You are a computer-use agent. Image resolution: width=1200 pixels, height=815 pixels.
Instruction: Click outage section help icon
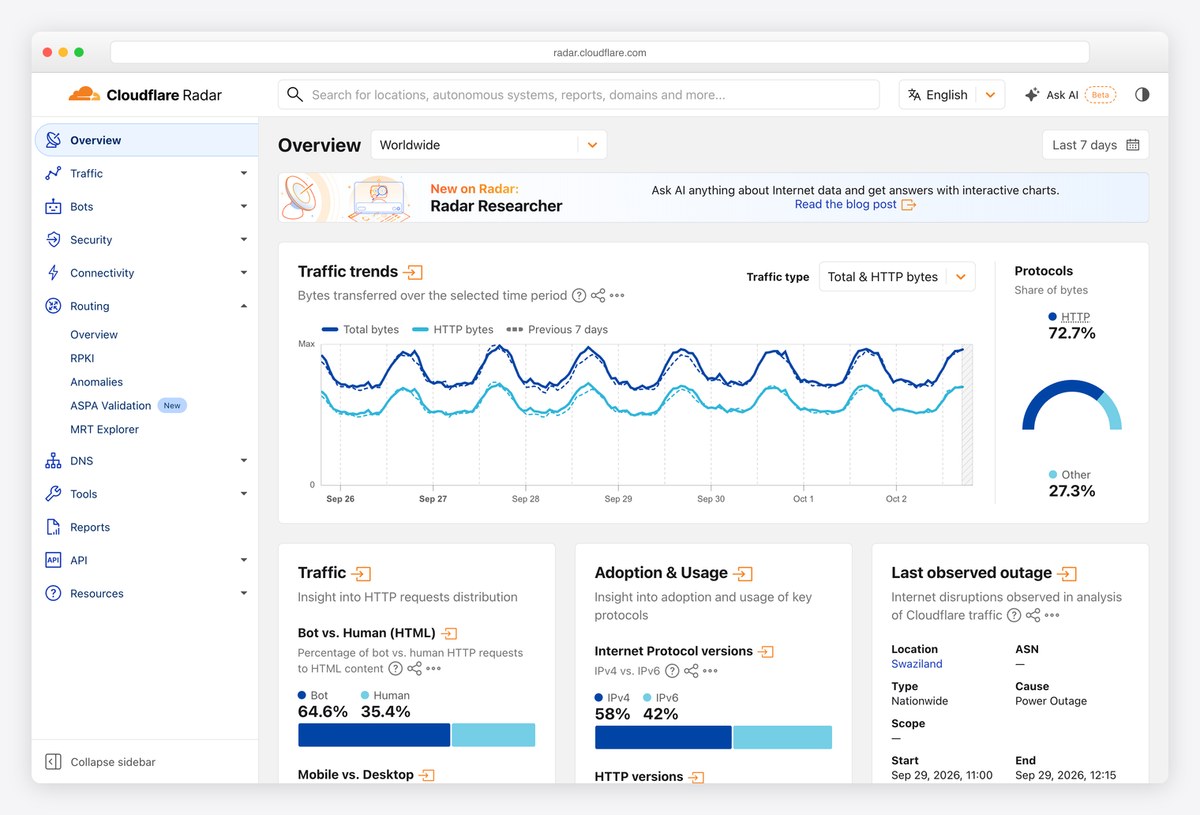pos(1014,616)
